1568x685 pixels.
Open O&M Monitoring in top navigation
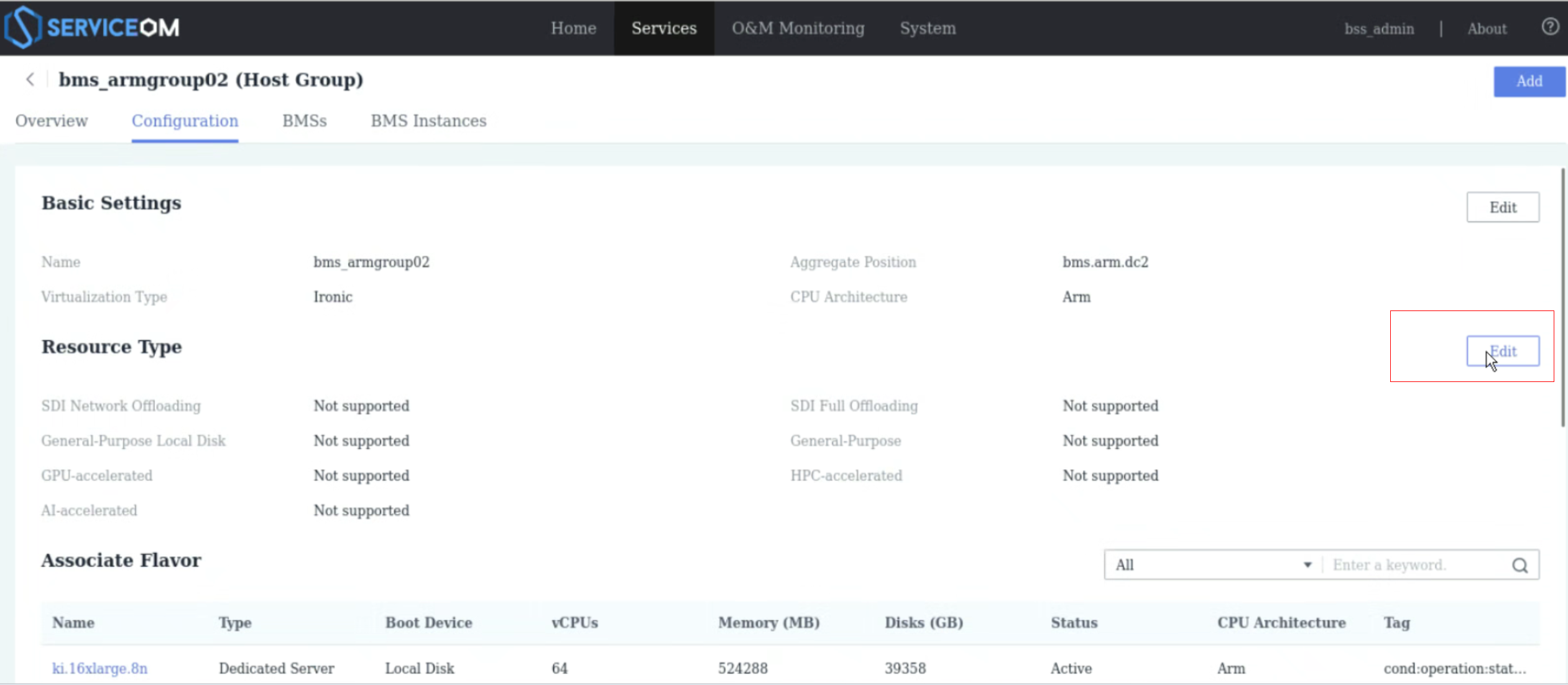pyautogui.click(x=797, y=28)
